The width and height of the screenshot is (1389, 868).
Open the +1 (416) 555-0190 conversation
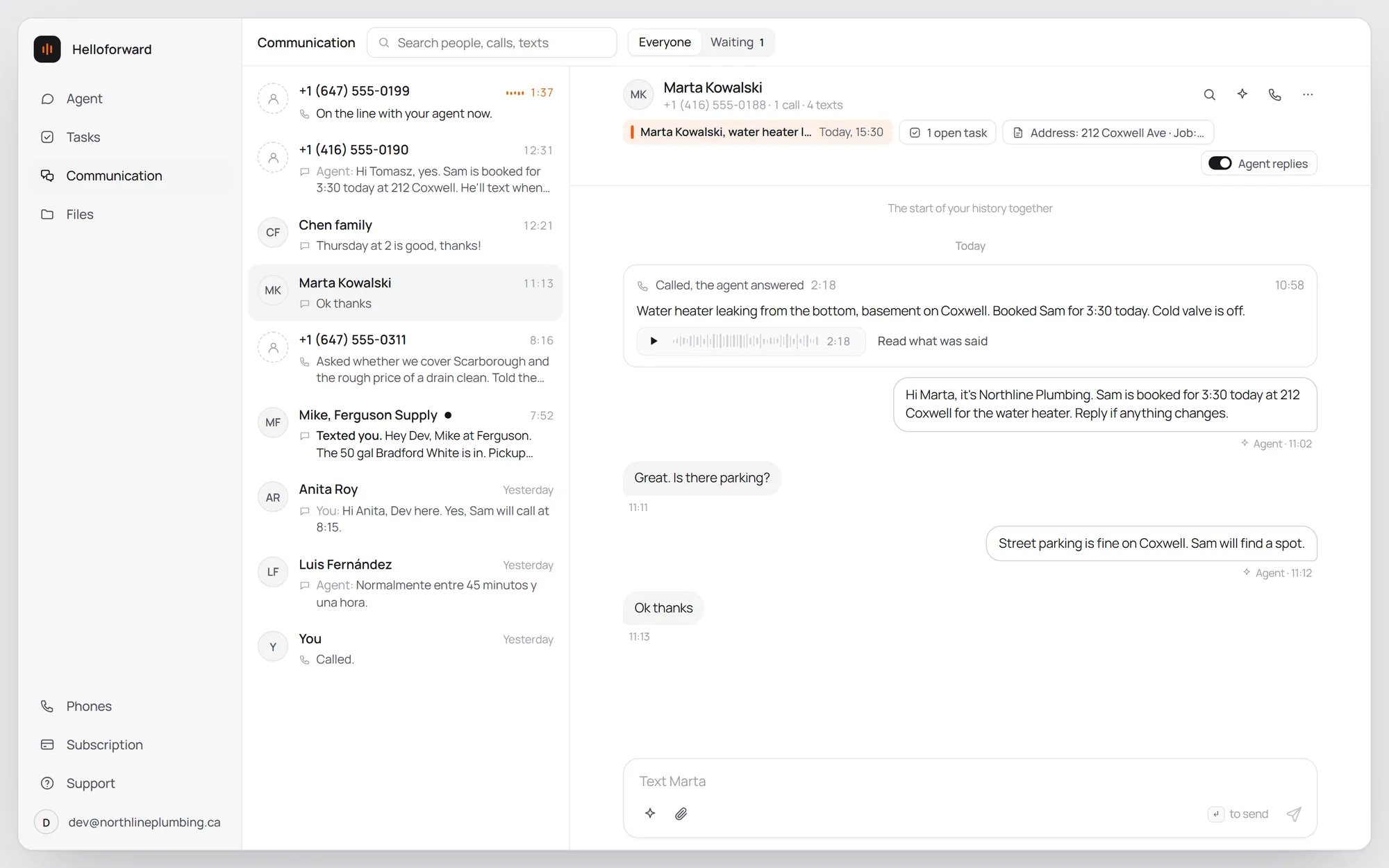(x=406, y=169)
